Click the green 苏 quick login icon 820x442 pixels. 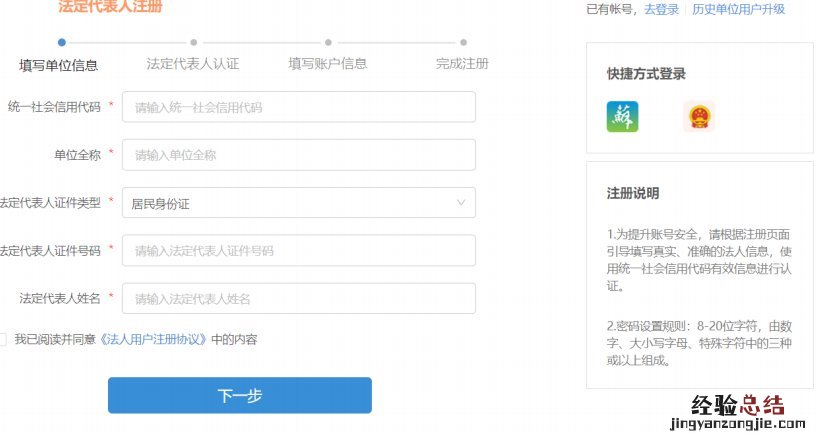(x=622, y=117)
